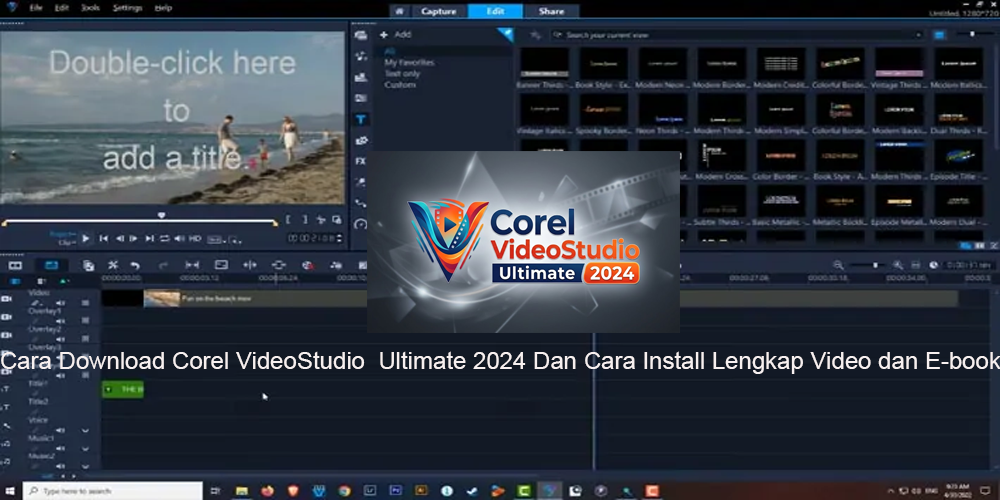
Task: Open the Settings menu
Action: click(x=128, y=8)
